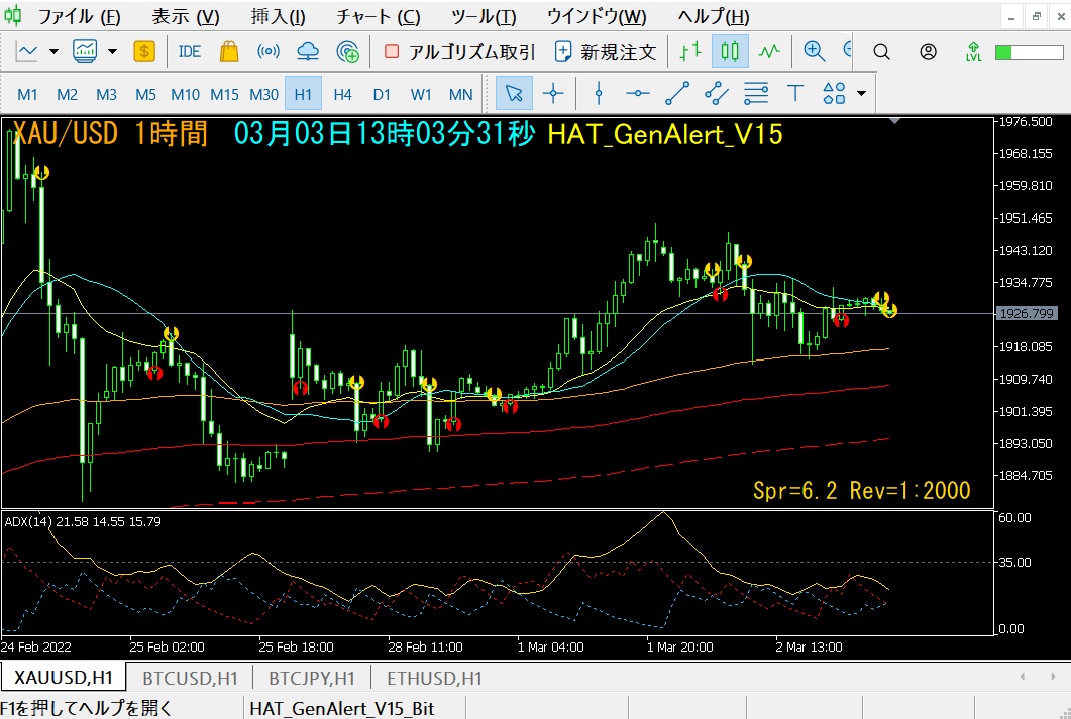Open the search magnifier

click(x=881, y=52)
